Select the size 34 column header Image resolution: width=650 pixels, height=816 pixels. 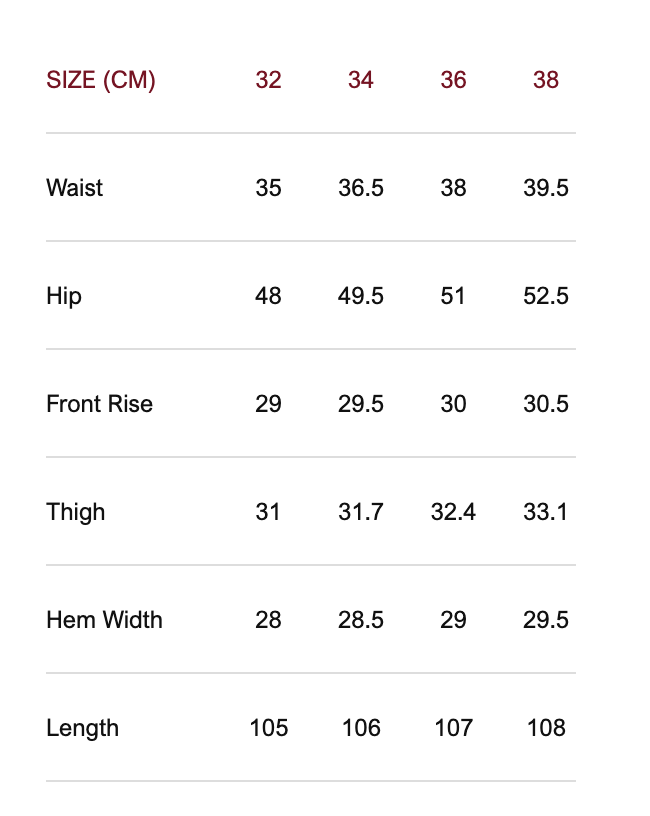361,80
